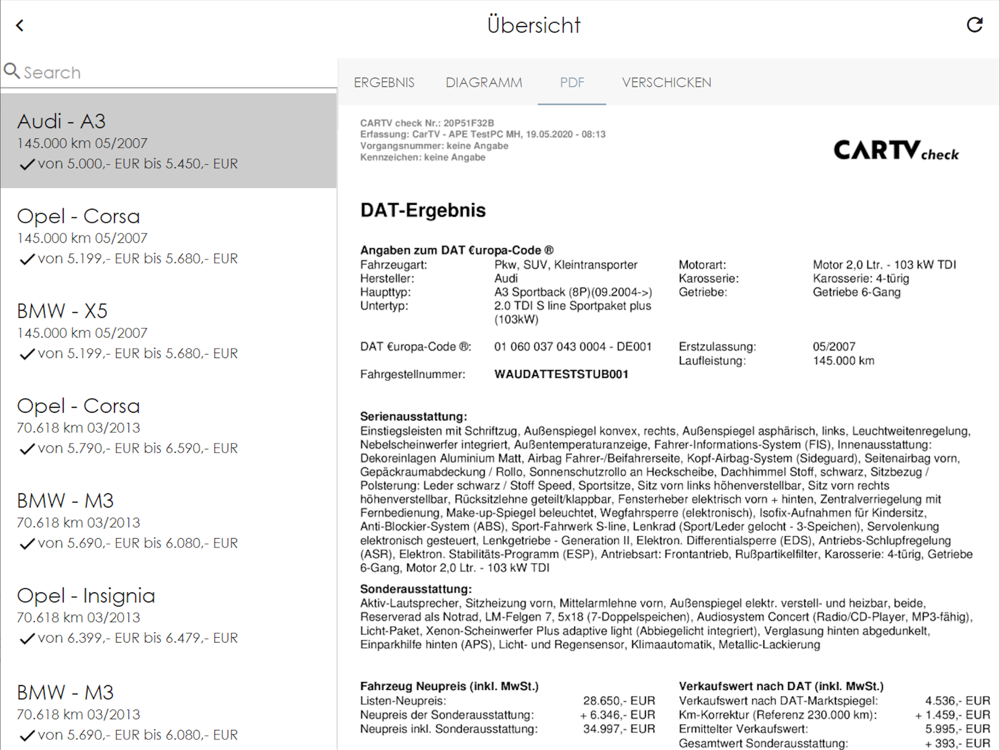
Task: Click the Getriebe 6-Gang value
Action: 857,292
